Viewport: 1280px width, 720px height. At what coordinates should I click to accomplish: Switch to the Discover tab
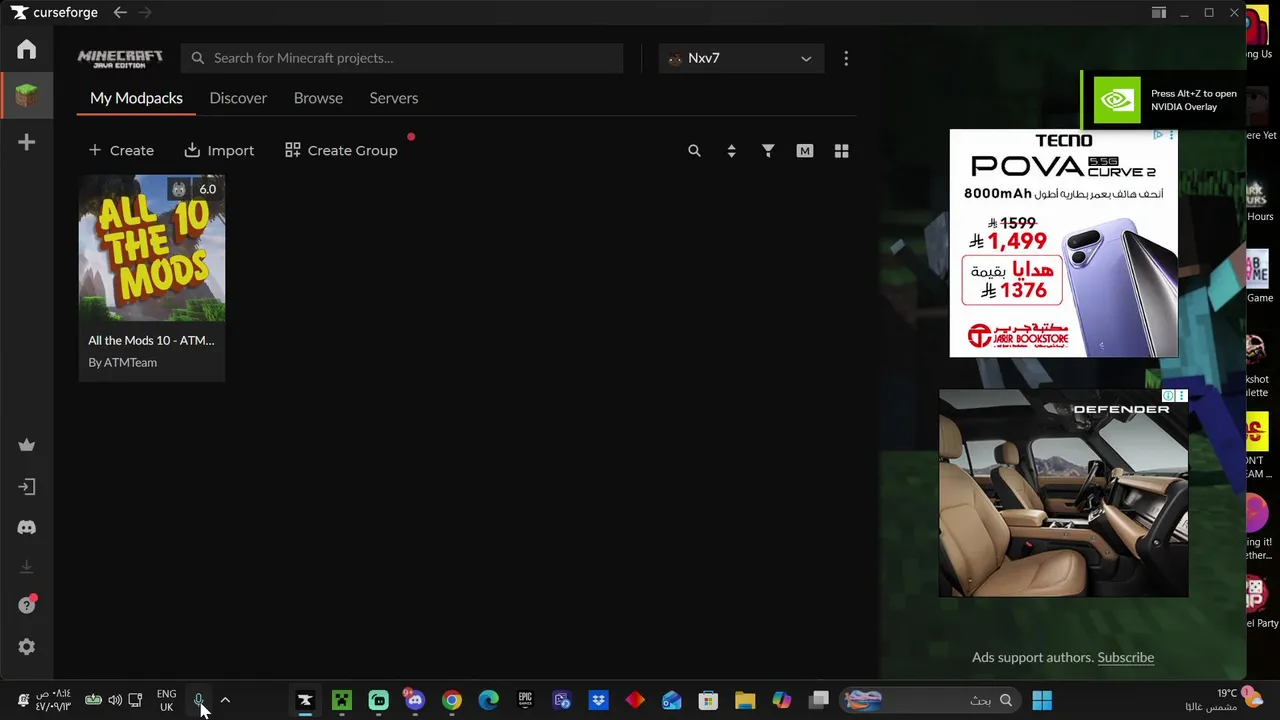238,98
